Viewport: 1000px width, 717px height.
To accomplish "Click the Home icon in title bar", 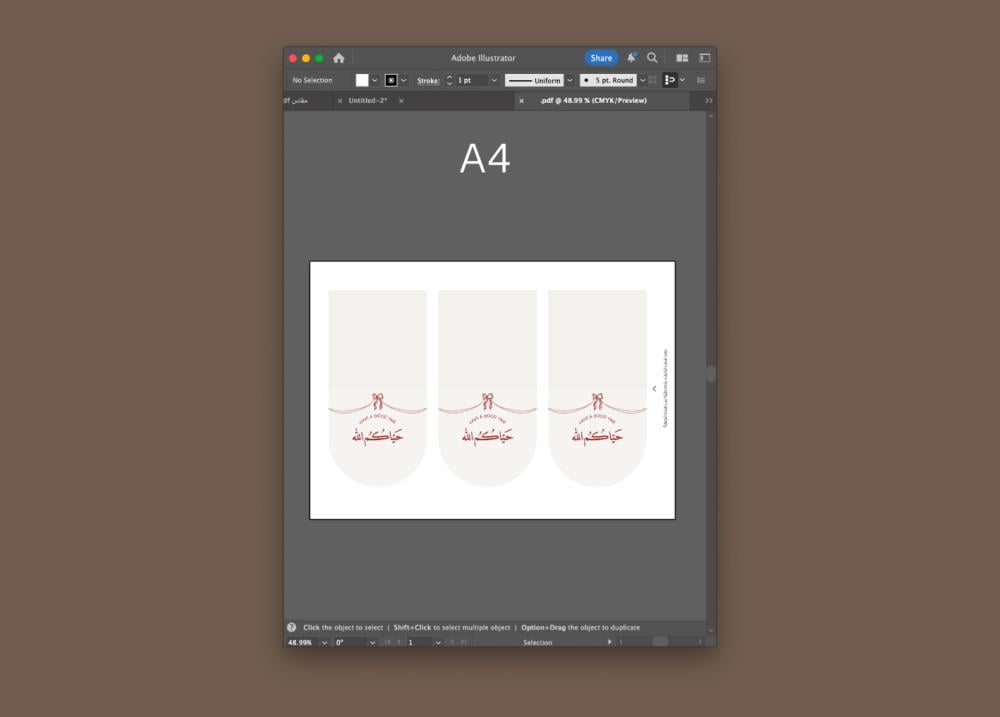I will [x=339, y=58].
